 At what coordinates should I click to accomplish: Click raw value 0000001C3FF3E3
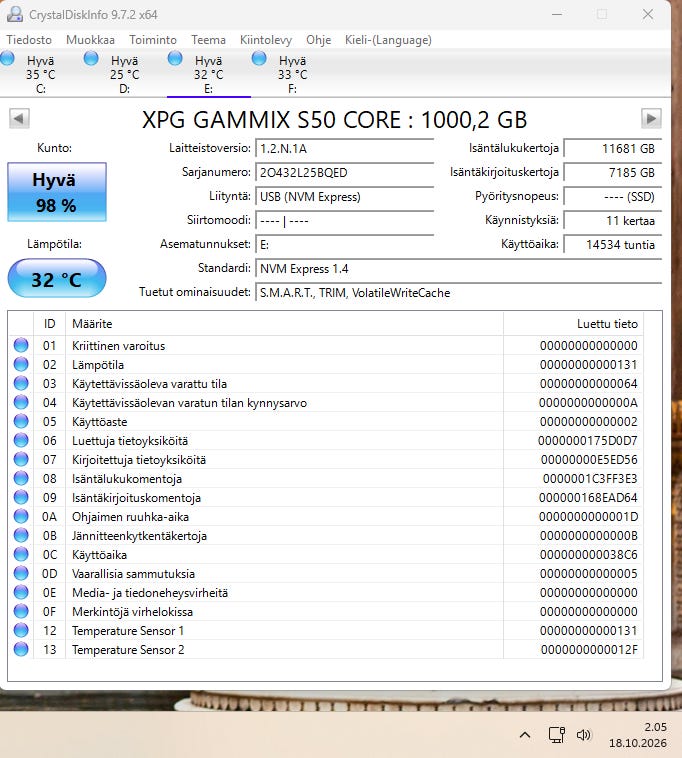point(590,478)
